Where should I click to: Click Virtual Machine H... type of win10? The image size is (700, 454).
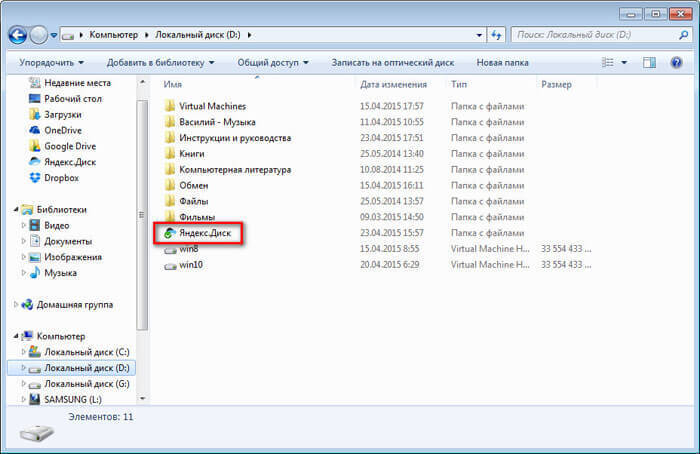tap(490, 265)
